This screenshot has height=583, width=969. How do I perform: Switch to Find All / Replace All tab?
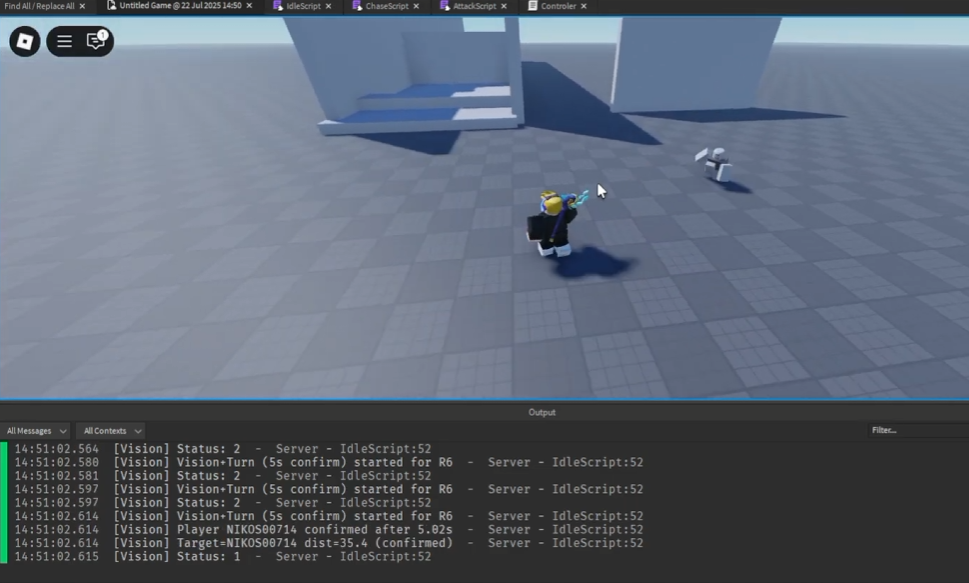point(40,6)
